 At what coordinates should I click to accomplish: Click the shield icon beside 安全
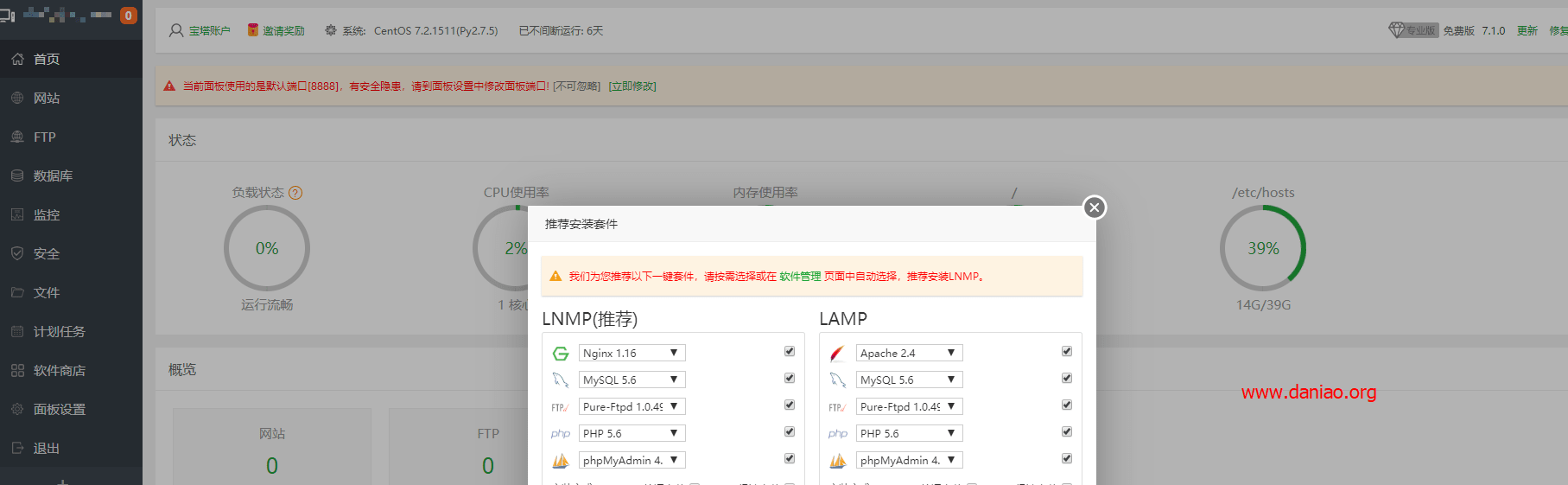pos(17,253)
